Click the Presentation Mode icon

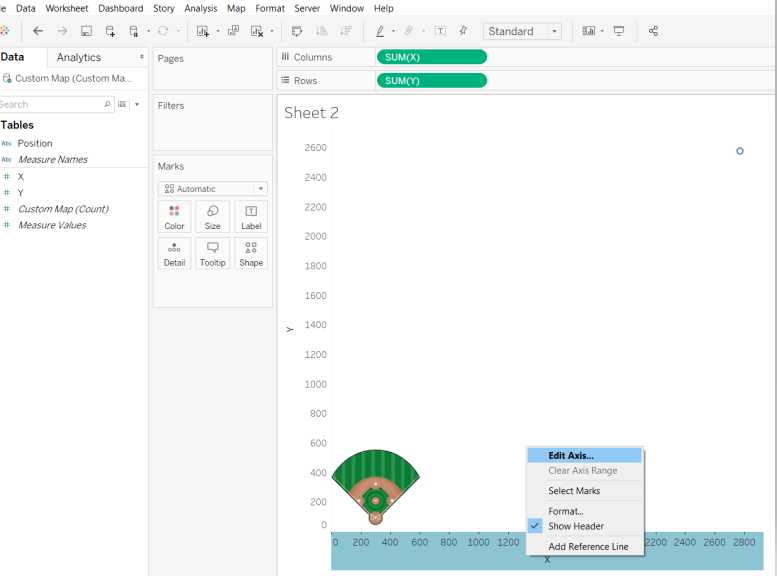click(619, 31)
